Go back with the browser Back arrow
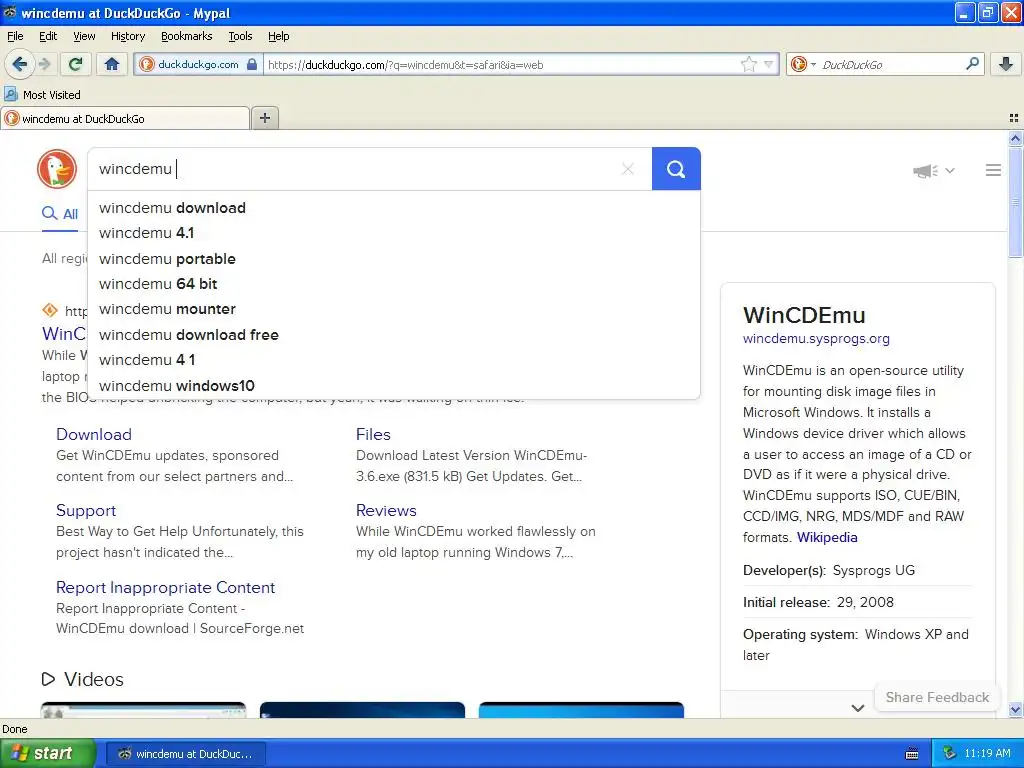 [20, 64]
